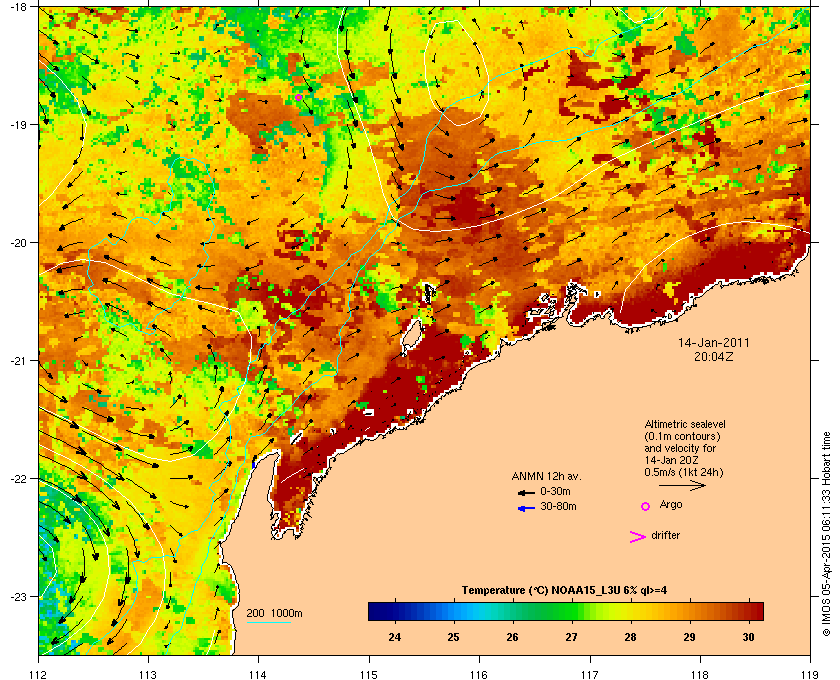The image size is (840, 680).
Task: Click the longitude axis label 116
Action: point(479,674)
